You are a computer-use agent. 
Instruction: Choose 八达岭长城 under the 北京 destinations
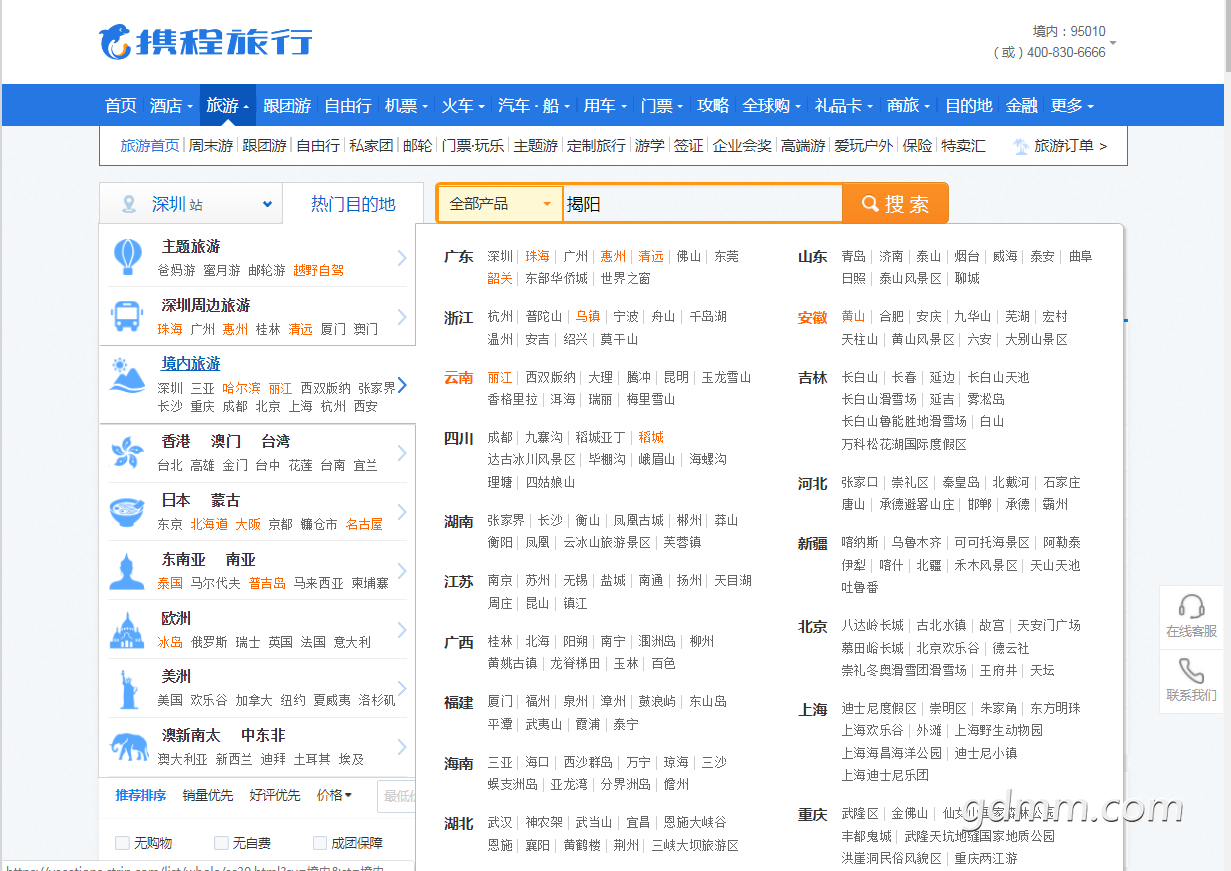coord(872,625)
